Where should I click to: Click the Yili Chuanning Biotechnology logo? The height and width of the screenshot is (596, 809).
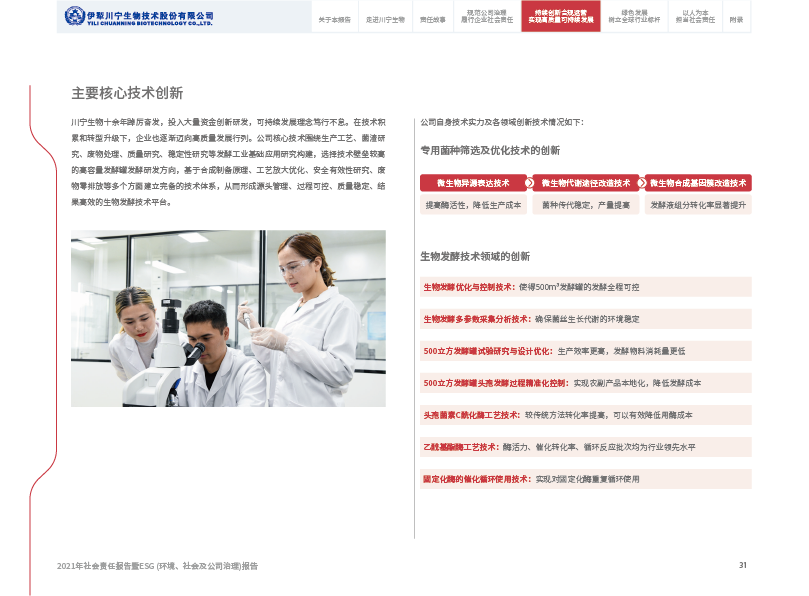tap(139, 17)
